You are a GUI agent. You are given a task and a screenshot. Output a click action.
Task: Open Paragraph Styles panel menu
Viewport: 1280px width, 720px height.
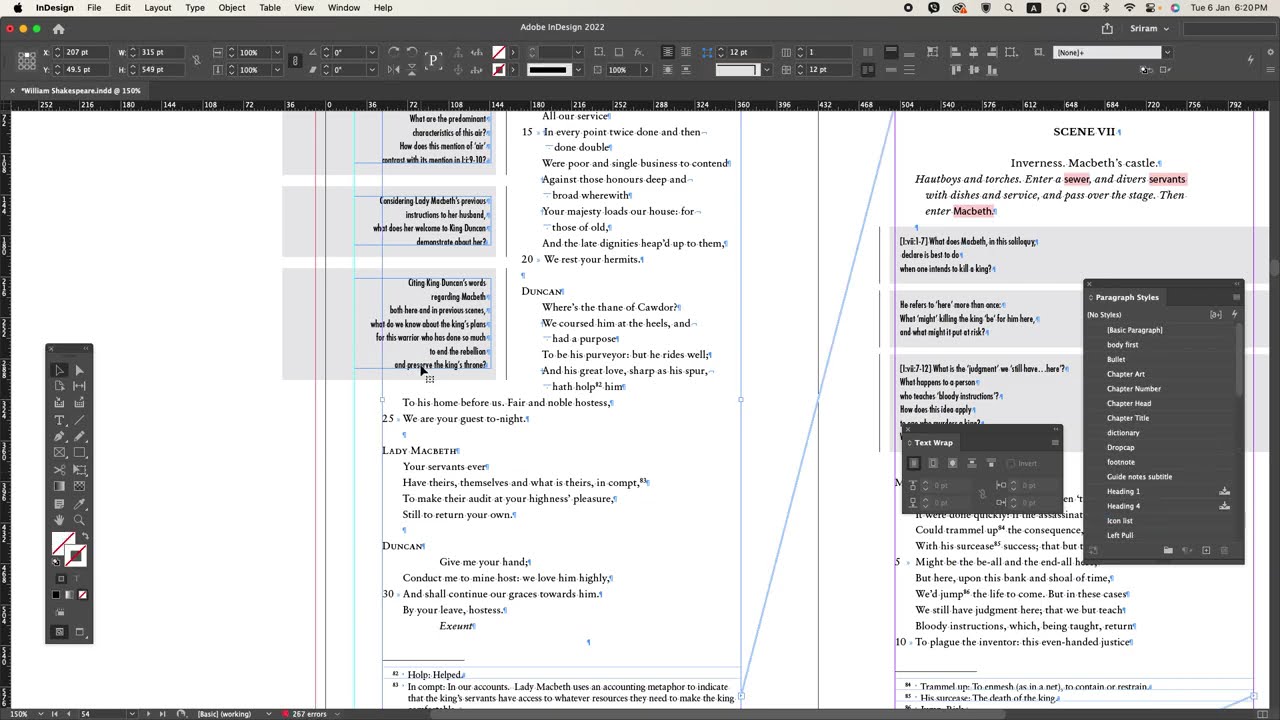pyautogui.click(x=1236, y=297)
